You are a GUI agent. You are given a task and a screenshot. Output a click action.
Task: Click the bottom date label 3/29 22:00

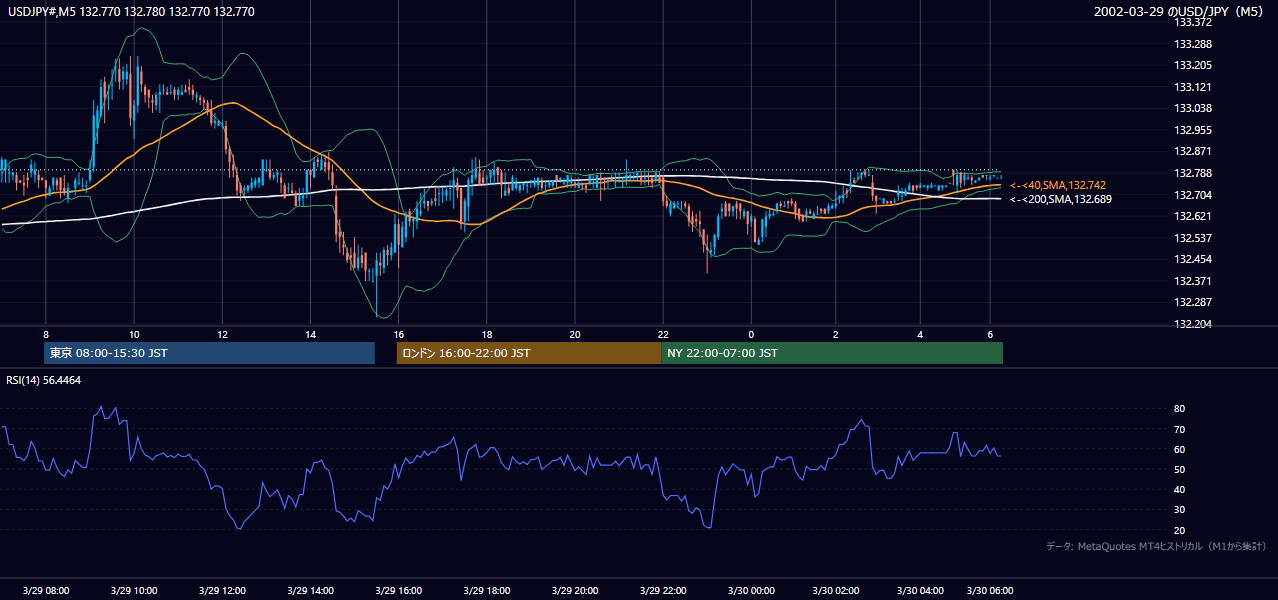[662, 590]
